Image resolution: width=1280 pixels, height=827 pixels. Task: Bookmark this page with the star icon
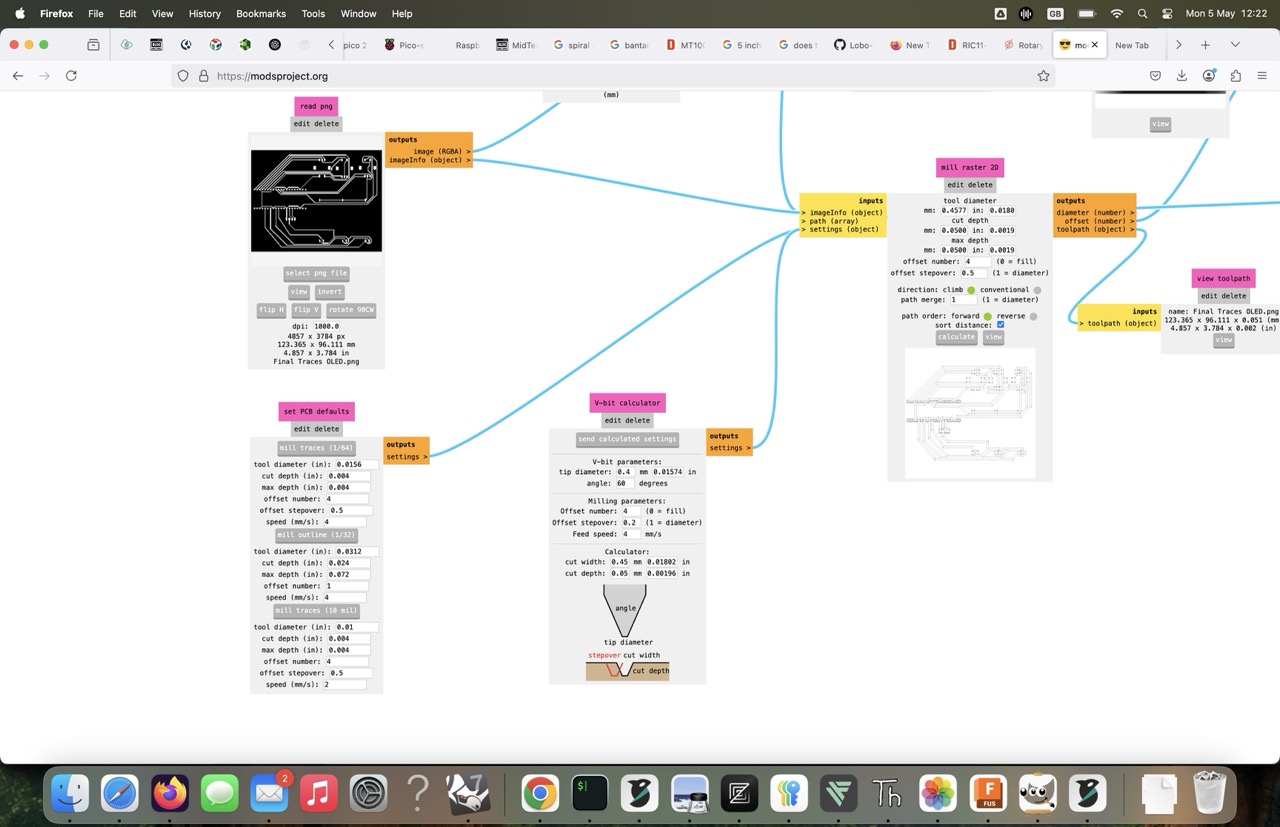coord(1043,76)
